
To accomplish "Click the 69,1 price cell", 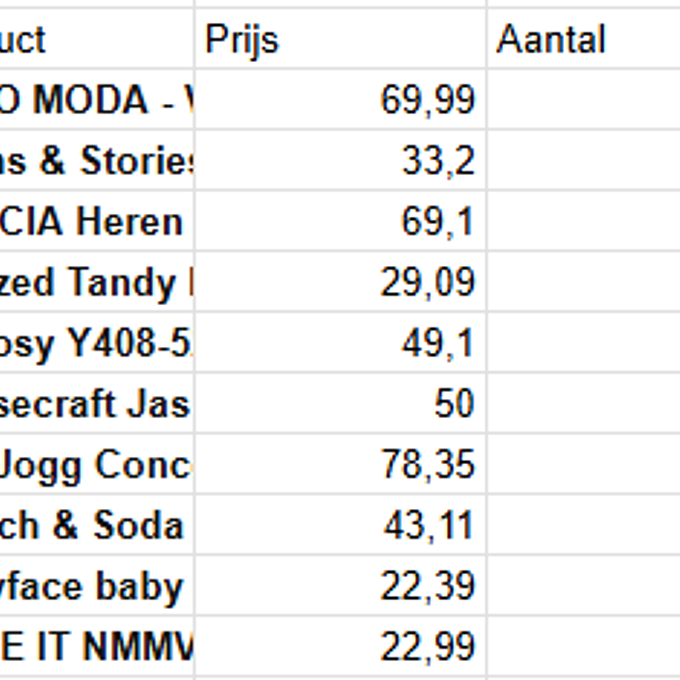I will click(x=340, y=222).
